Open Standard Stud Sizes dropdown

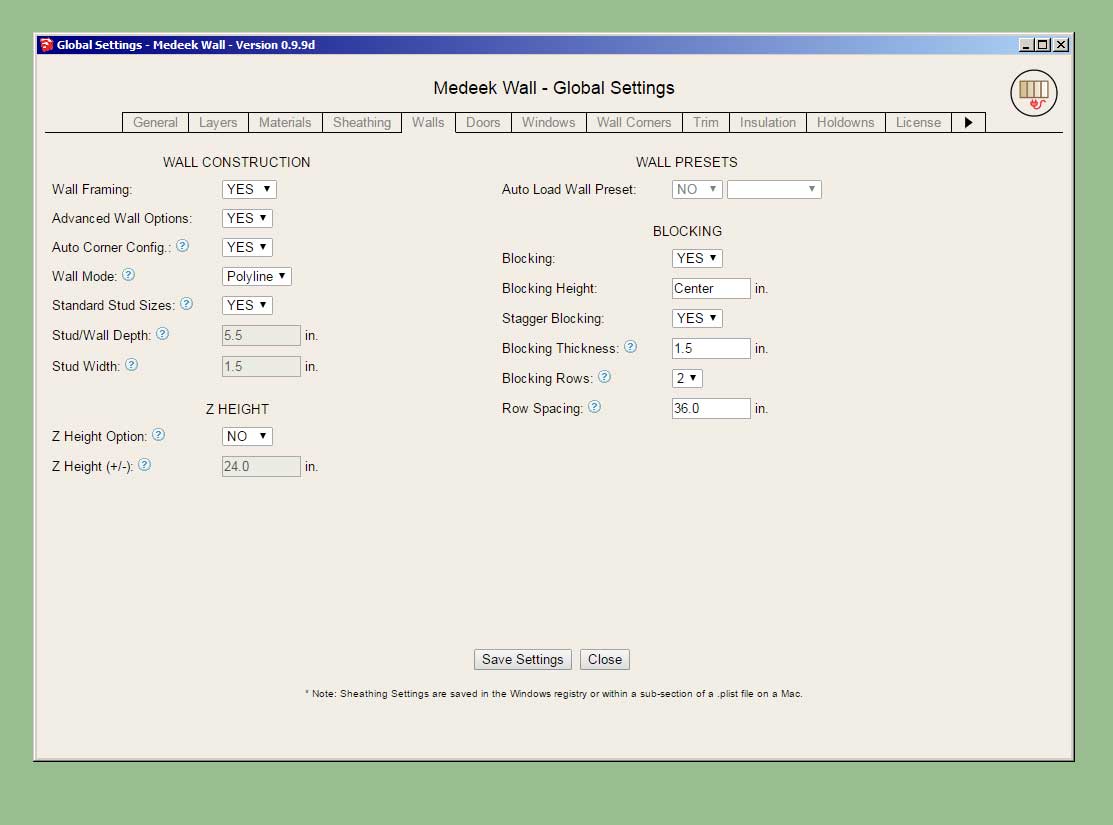click(x=247, y=305)
